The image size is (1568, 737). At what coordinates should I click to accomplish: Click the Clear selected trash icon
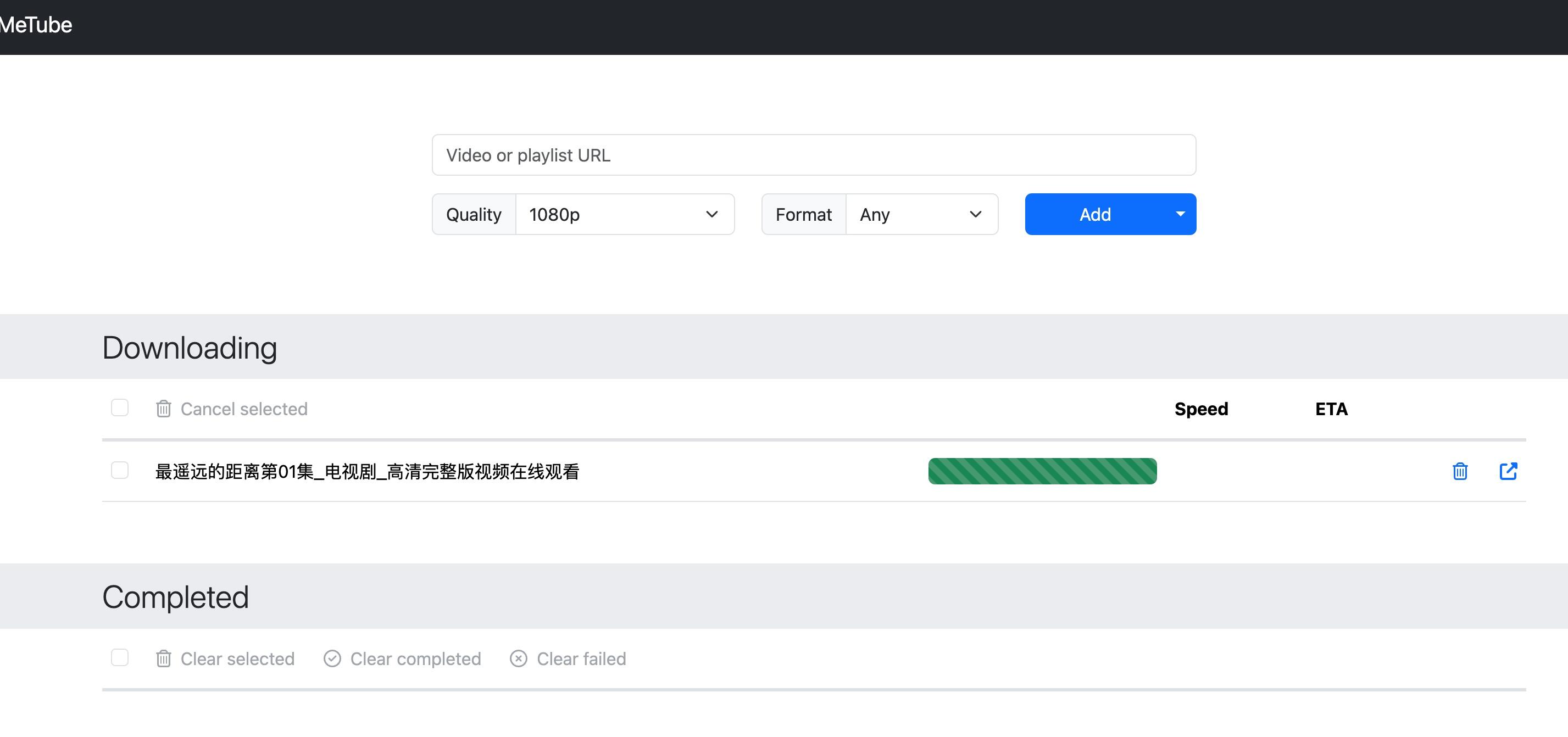click(x=163, y=658)
